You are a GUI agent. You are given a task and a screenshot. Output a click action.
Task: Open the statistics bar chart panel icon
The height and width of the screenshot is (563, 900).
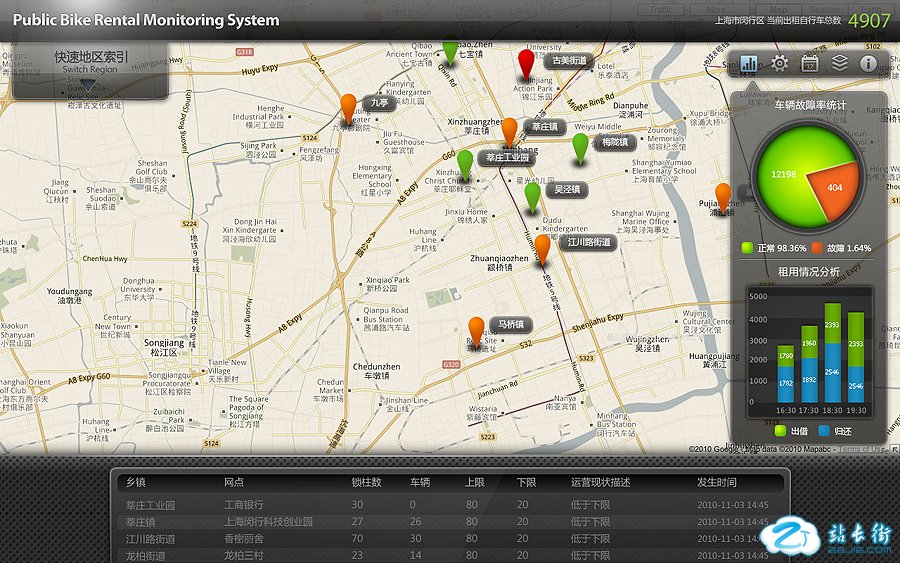click(750, 64)
